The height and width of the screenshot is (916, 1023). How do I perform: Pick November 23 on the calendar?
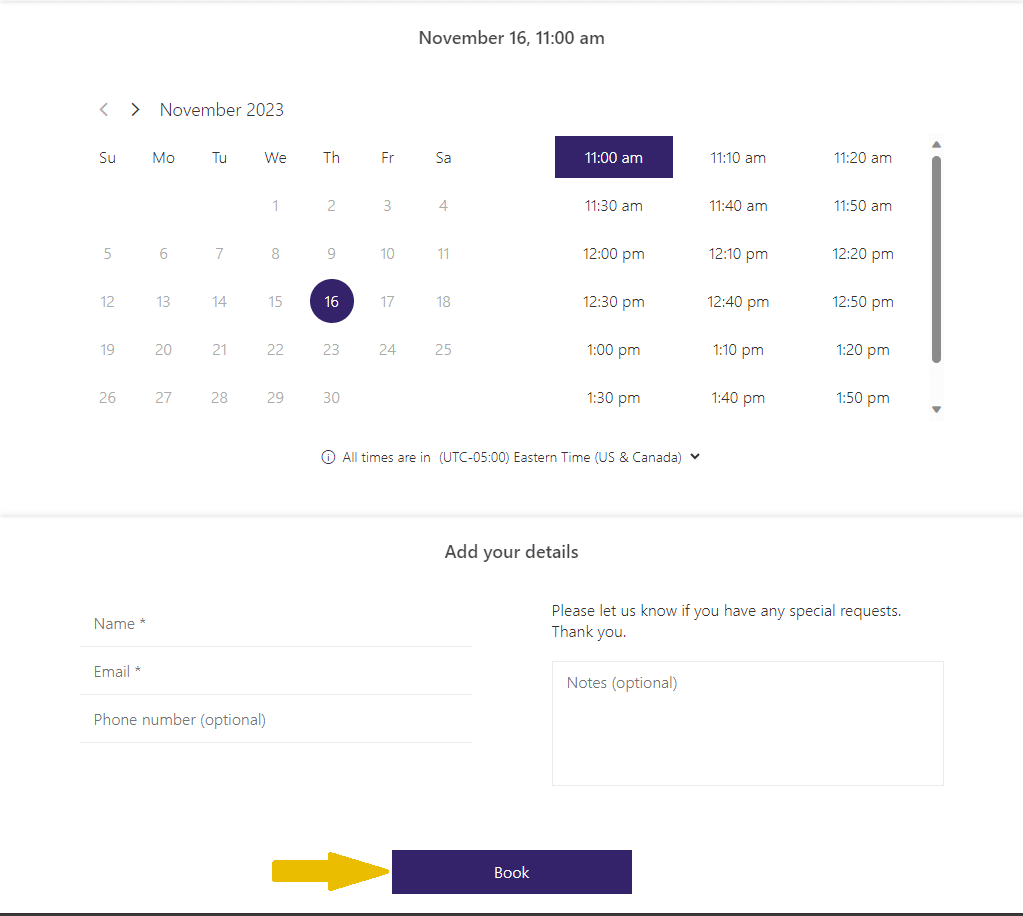pyautogui.click(x=331, y=350)
